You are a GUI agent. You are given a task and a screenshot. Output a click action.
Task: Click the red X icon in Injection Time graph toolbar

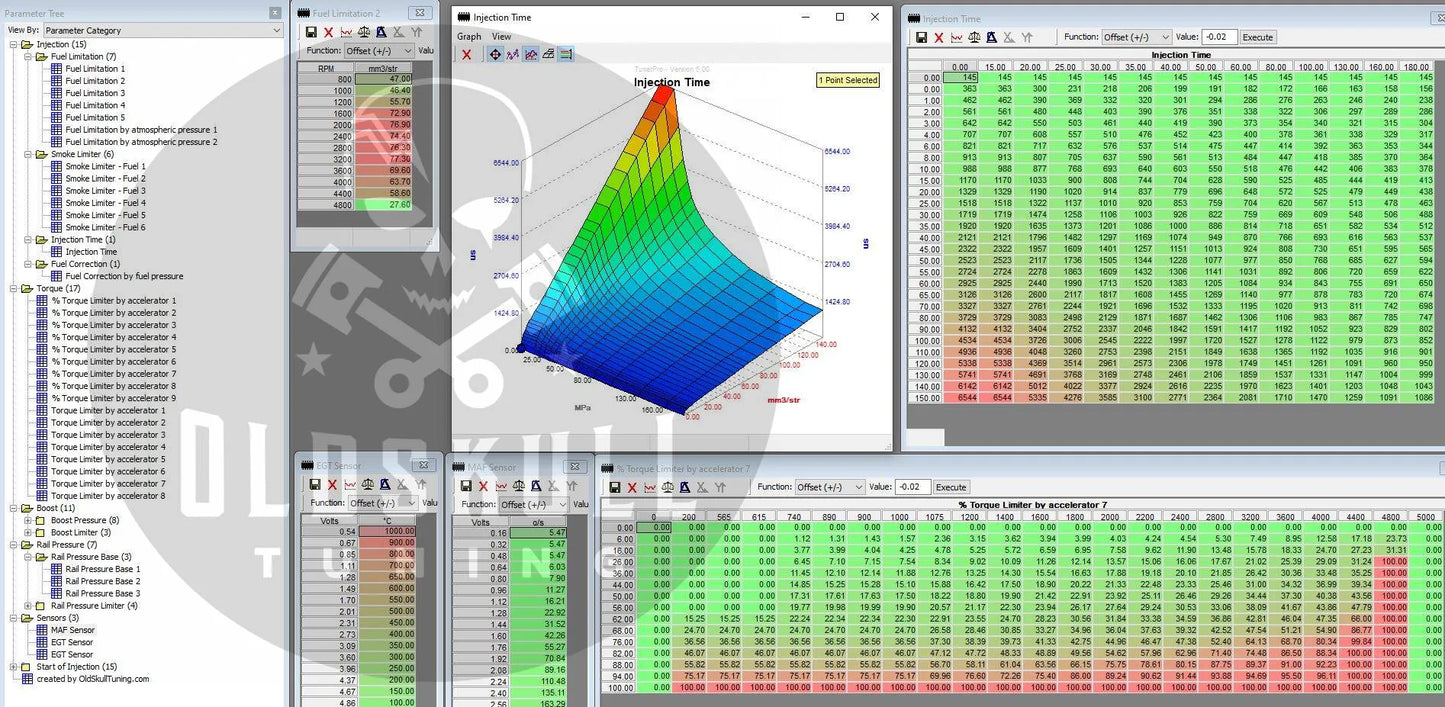[466, 54]
